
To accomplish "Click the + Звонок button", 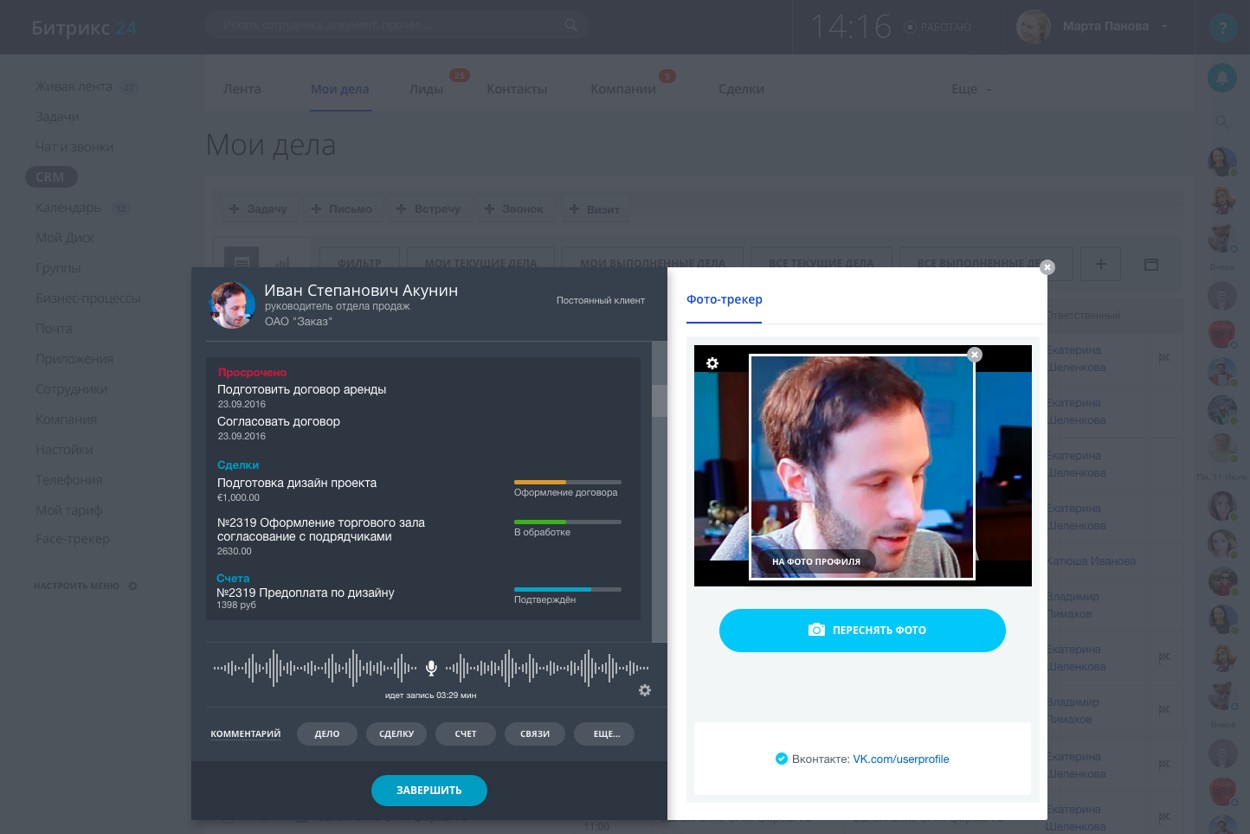I will (x=514, y=209).
